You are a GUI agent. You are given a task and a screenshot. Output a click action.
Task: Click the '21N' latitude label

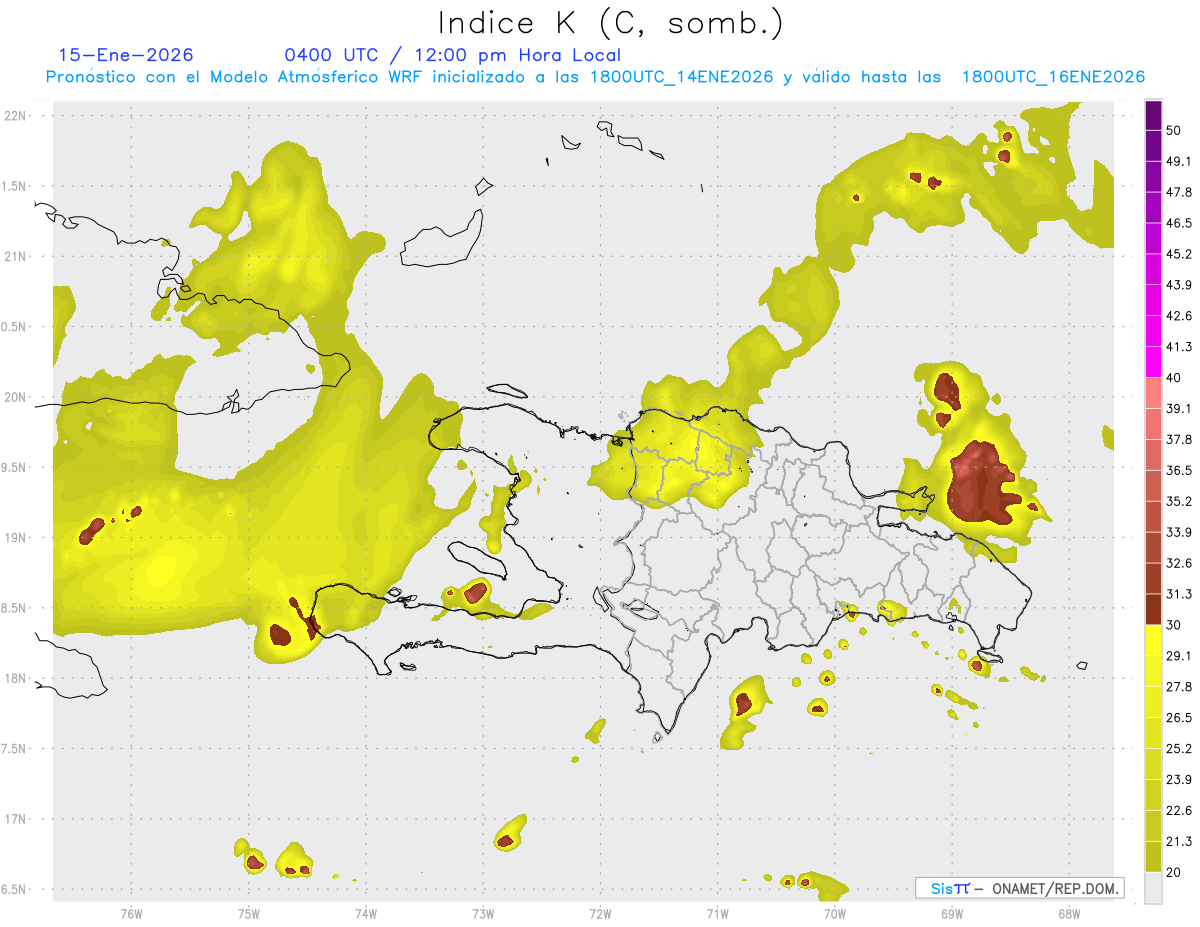pos(16,256)
